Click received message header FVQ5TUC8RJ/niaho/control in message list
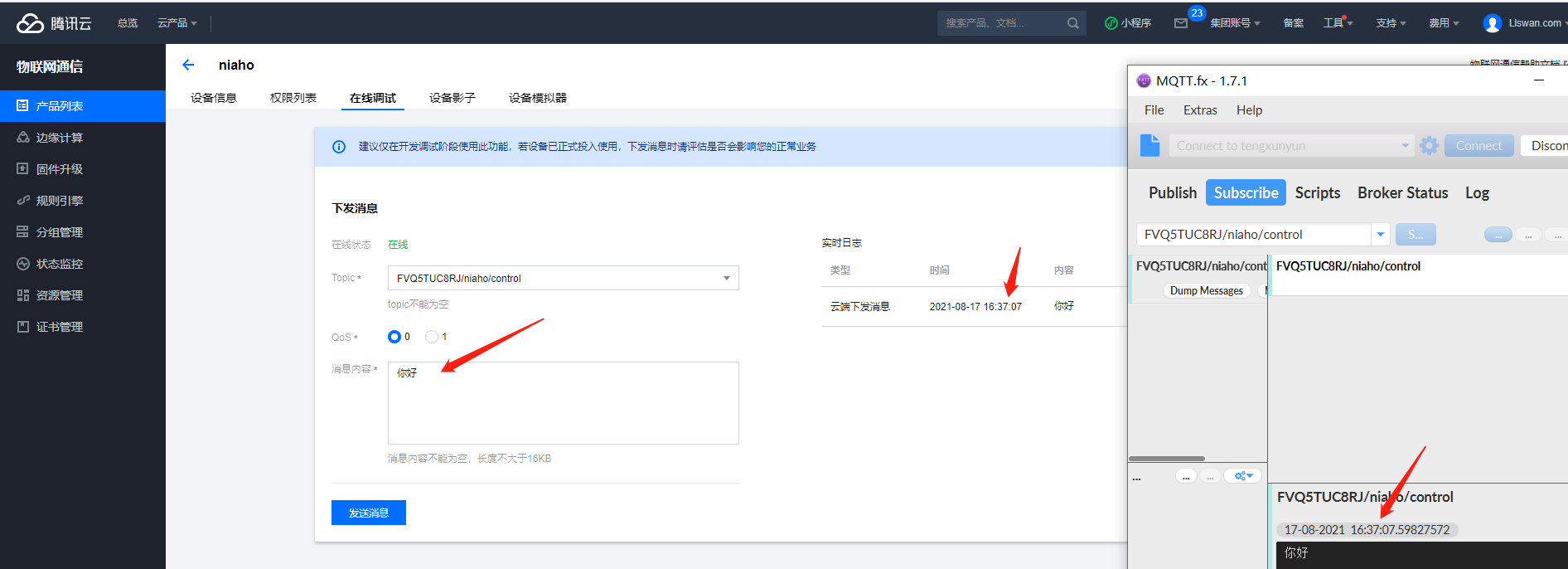Image resolution: width=1568 pixels, height=569 pixels. 1365,497
